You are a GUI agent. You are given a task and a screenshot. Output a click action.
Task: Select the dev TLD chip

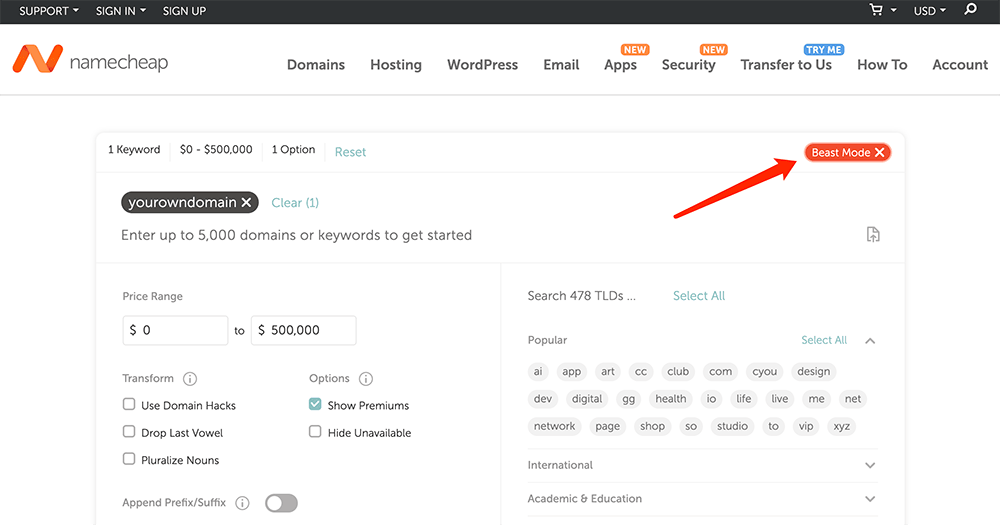click(543, 399)
